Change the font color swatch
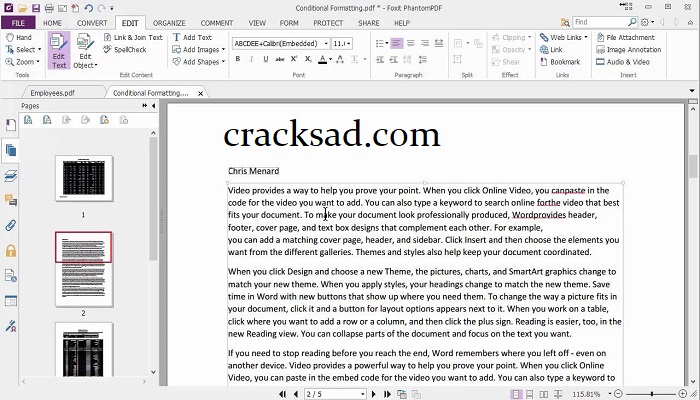700x400 pixels. pos(322,59)
